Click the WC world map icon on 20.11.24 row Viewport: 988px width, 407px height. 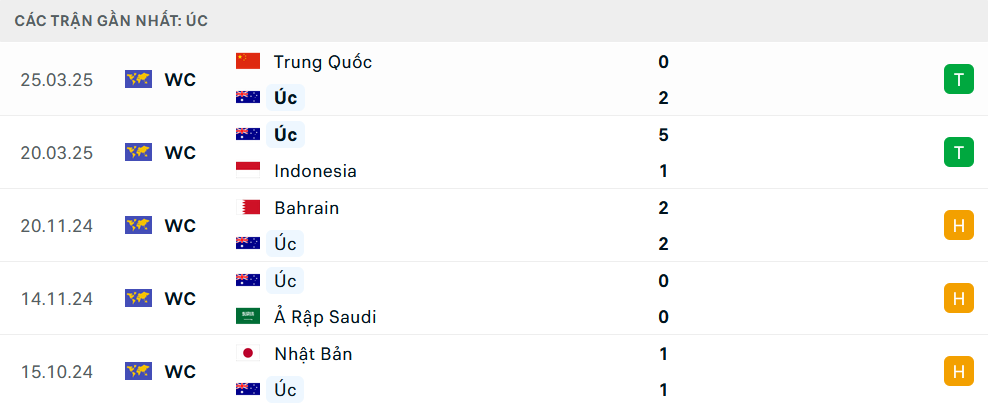pos(138,226)
